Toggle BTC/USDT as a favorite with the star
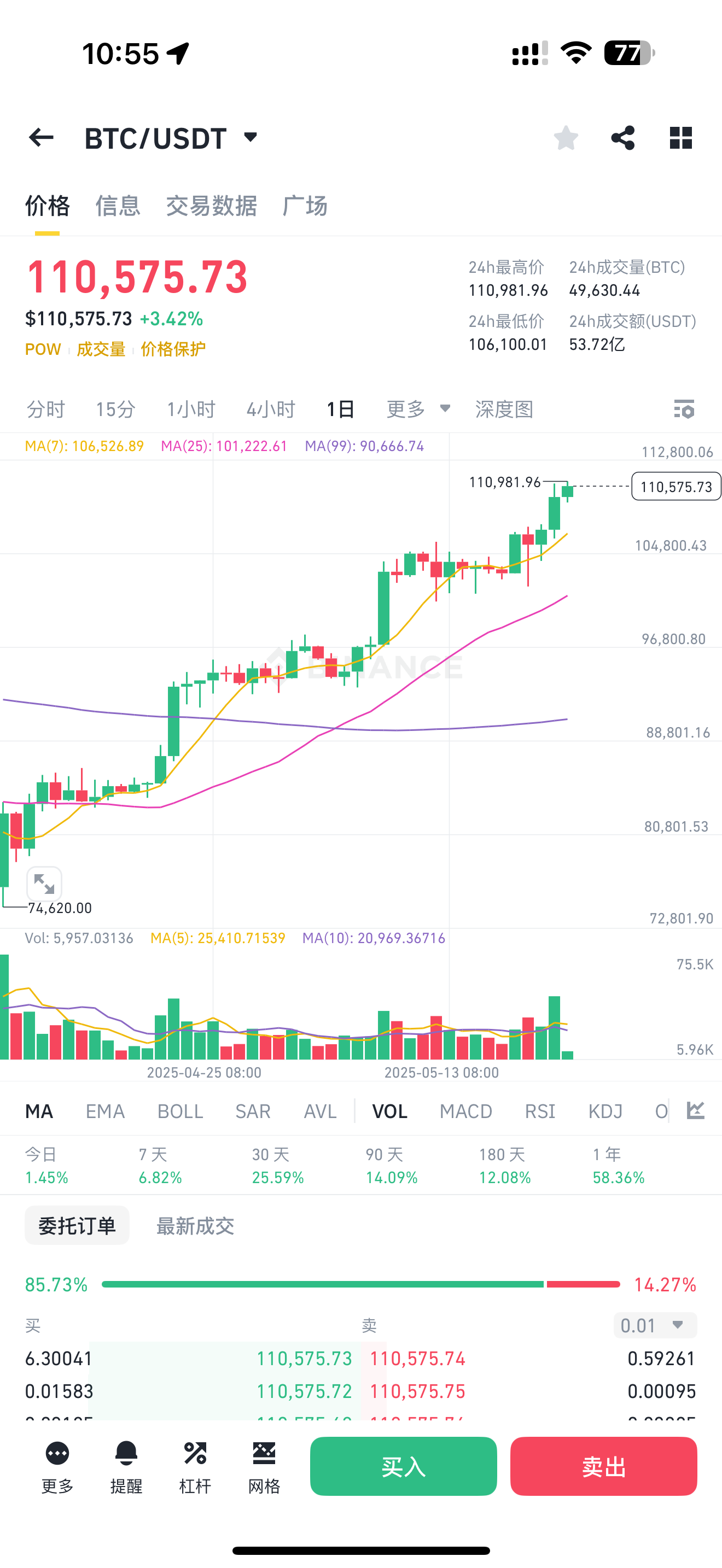This screenshot has width=722, height=1568. [565, 138]
